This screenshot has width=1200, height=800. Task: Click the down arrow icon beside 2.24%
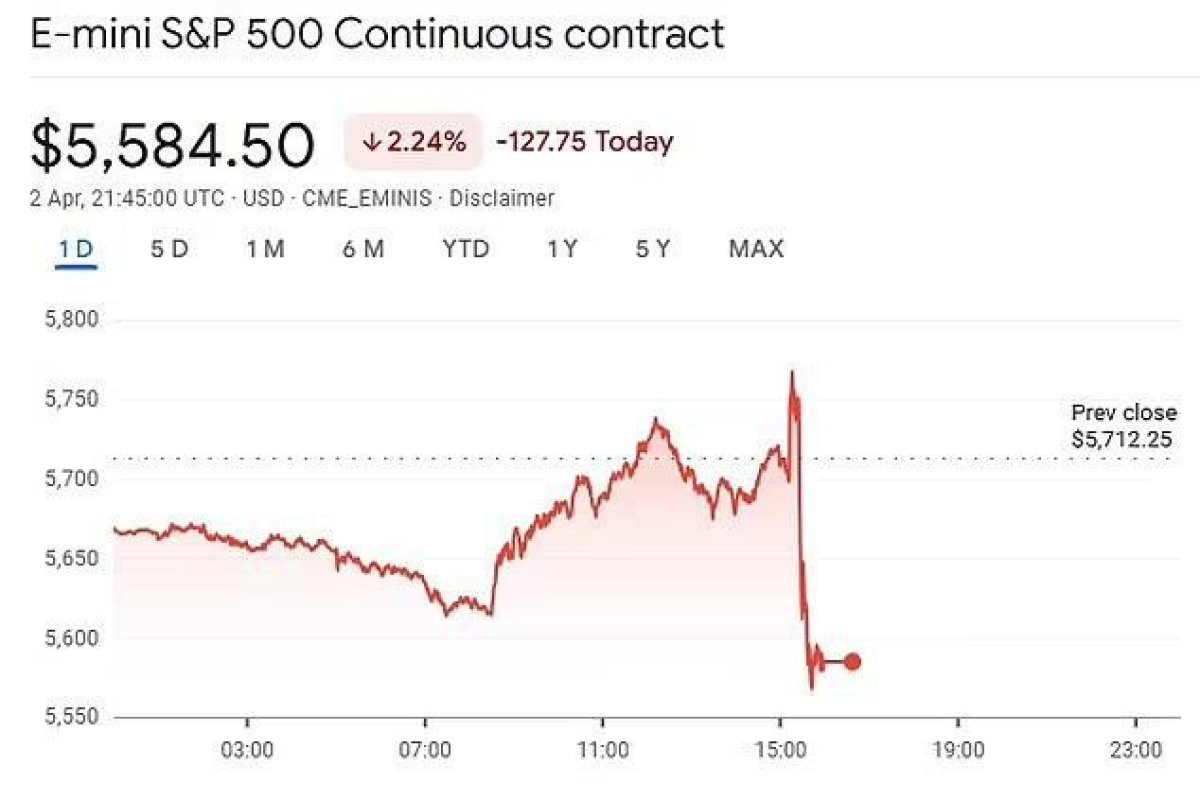372,142
